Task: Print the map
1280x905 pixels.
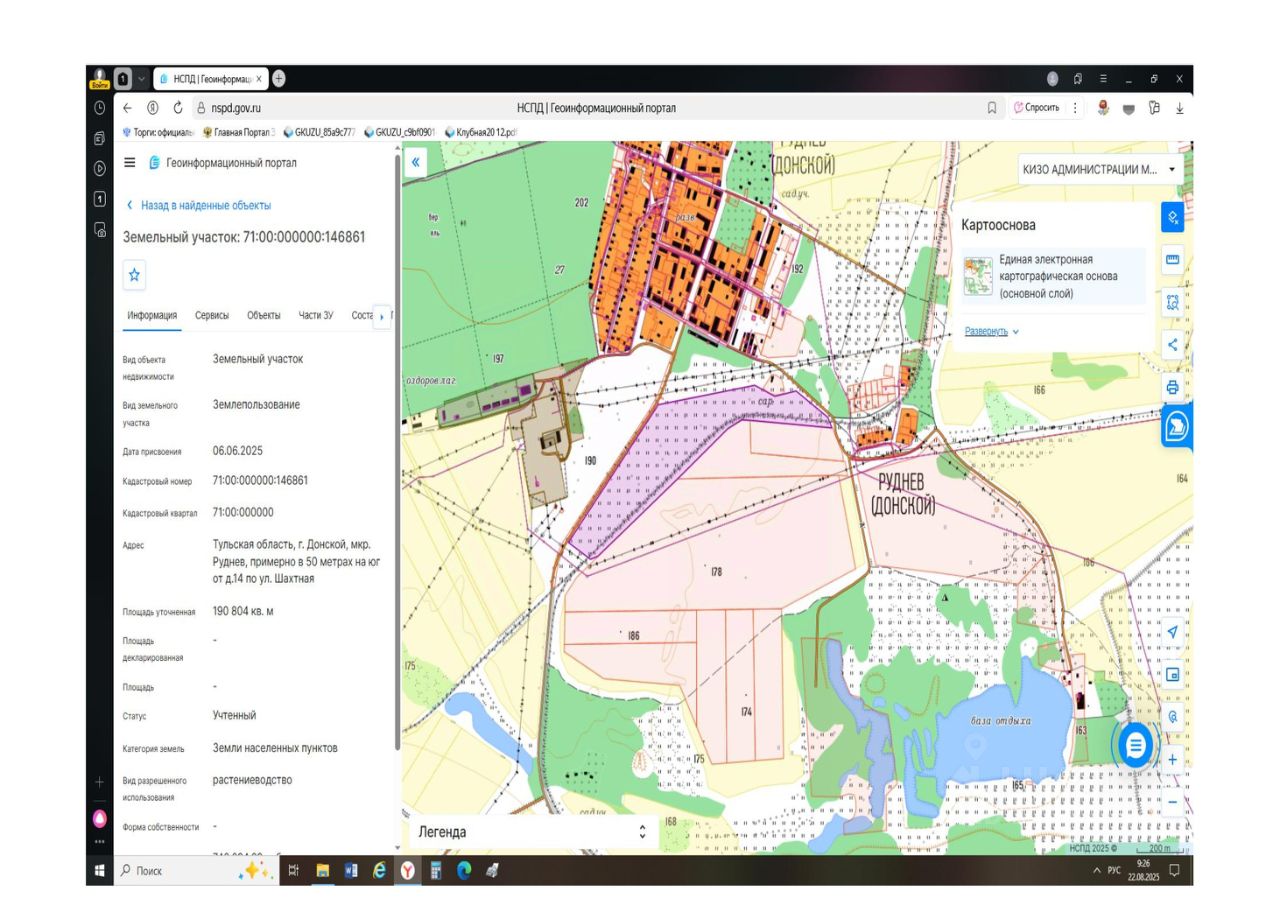Action: (x=1172, y=387)
